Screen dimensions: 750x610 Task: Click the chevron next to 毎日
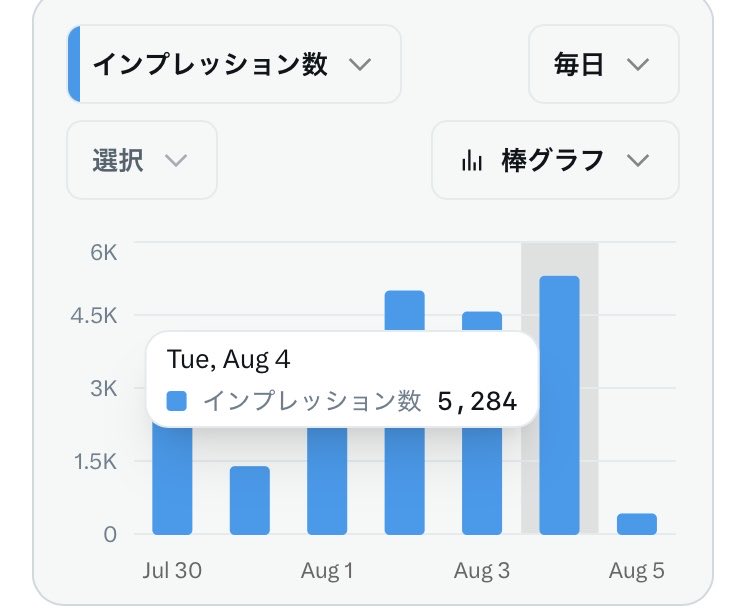coord(638,64)
